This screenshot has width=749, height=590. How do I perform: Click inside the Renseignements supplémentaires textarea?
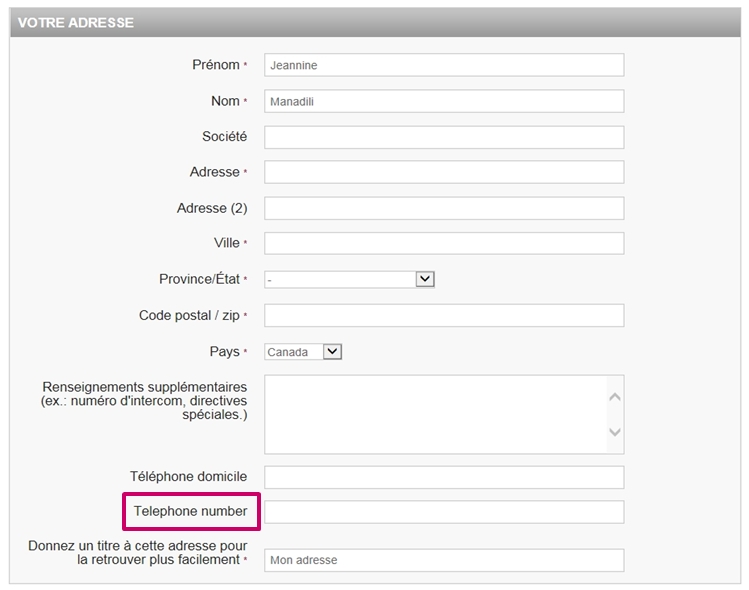436,414
